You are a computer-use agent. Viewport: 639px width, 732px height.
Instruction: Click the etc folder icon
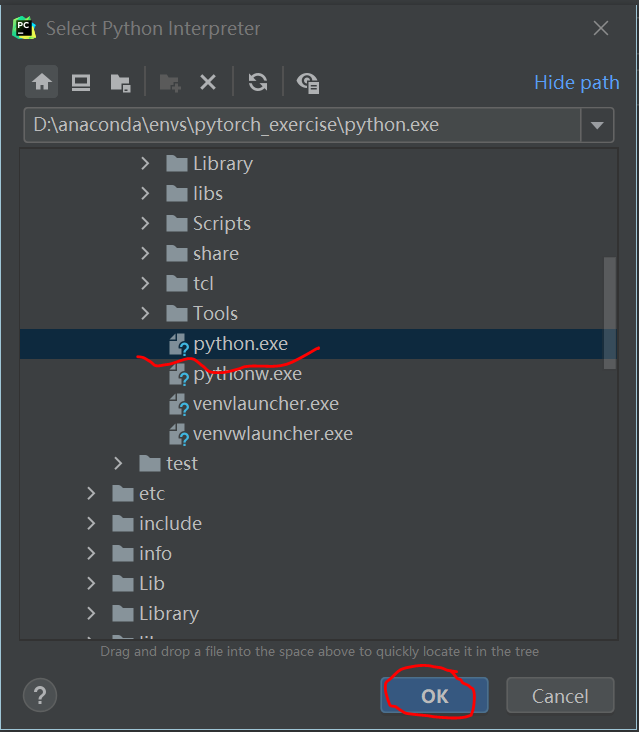[x=123, y=493]
